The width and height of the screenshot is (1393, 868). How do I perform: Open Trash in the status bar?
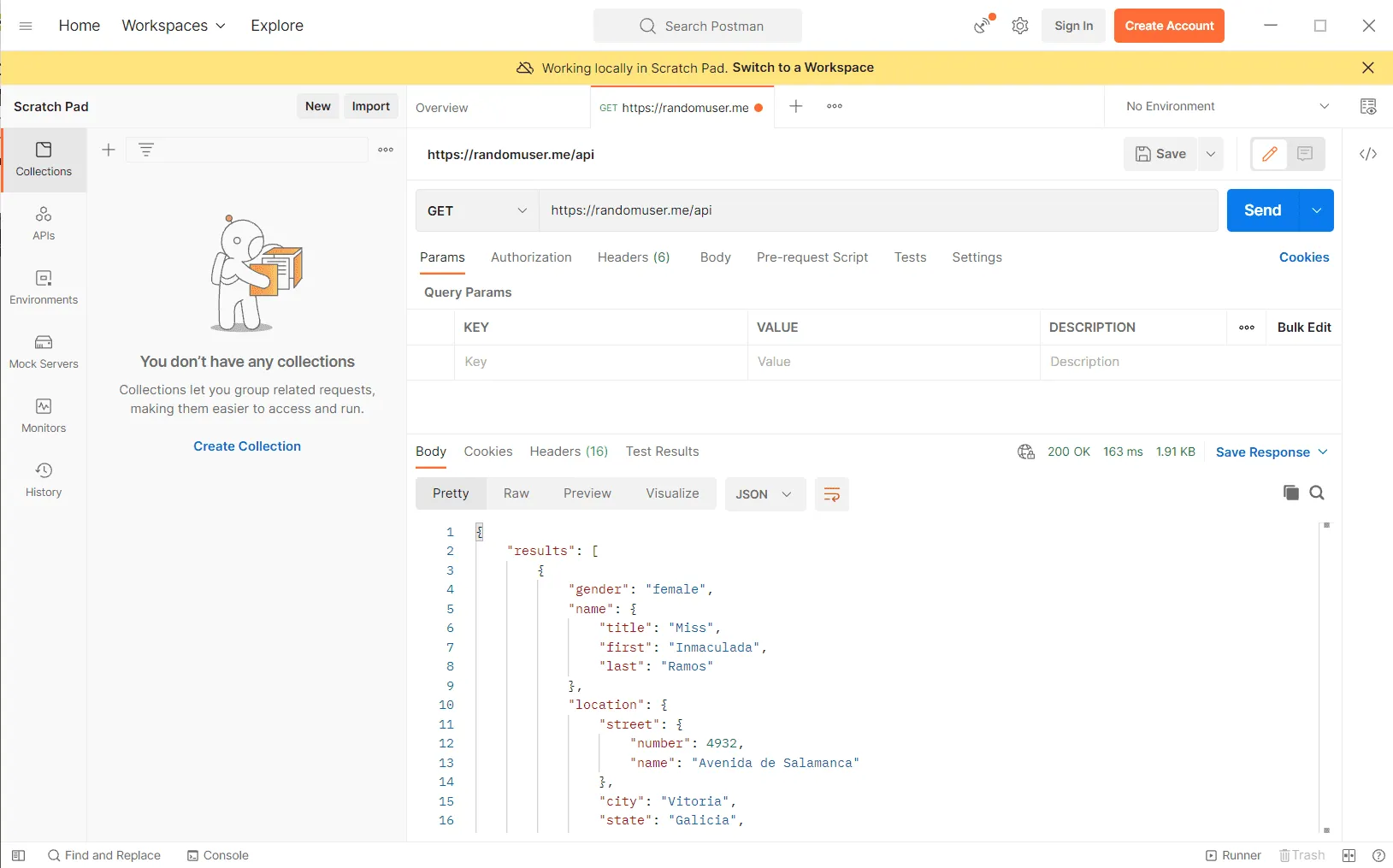click(x=1302, y=855)
